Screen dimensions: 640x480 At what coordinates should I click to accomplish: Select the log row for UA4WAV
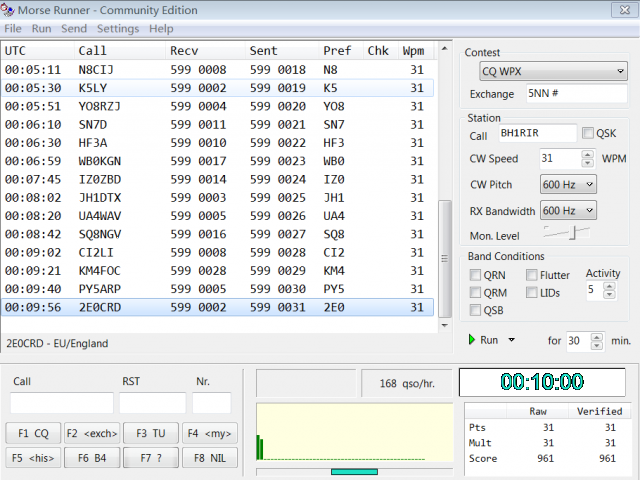(x=217, y=216)
